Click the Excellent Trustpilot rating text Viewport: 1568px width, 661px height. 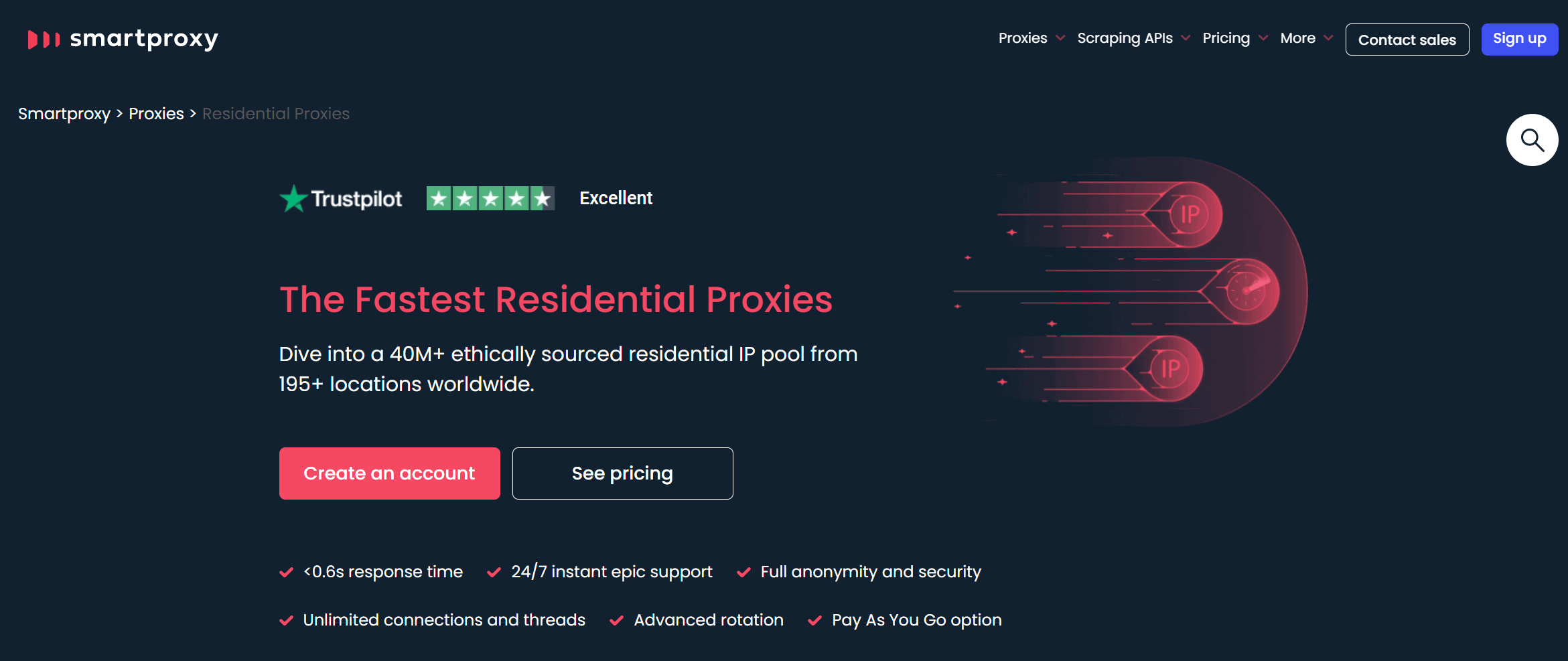(x=616, y=198)
